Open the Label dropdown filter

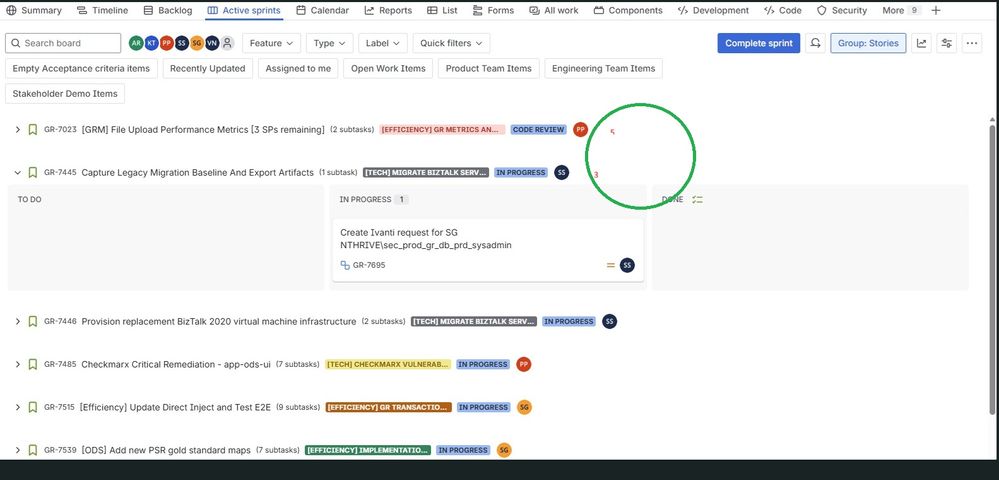coord(383,43)
